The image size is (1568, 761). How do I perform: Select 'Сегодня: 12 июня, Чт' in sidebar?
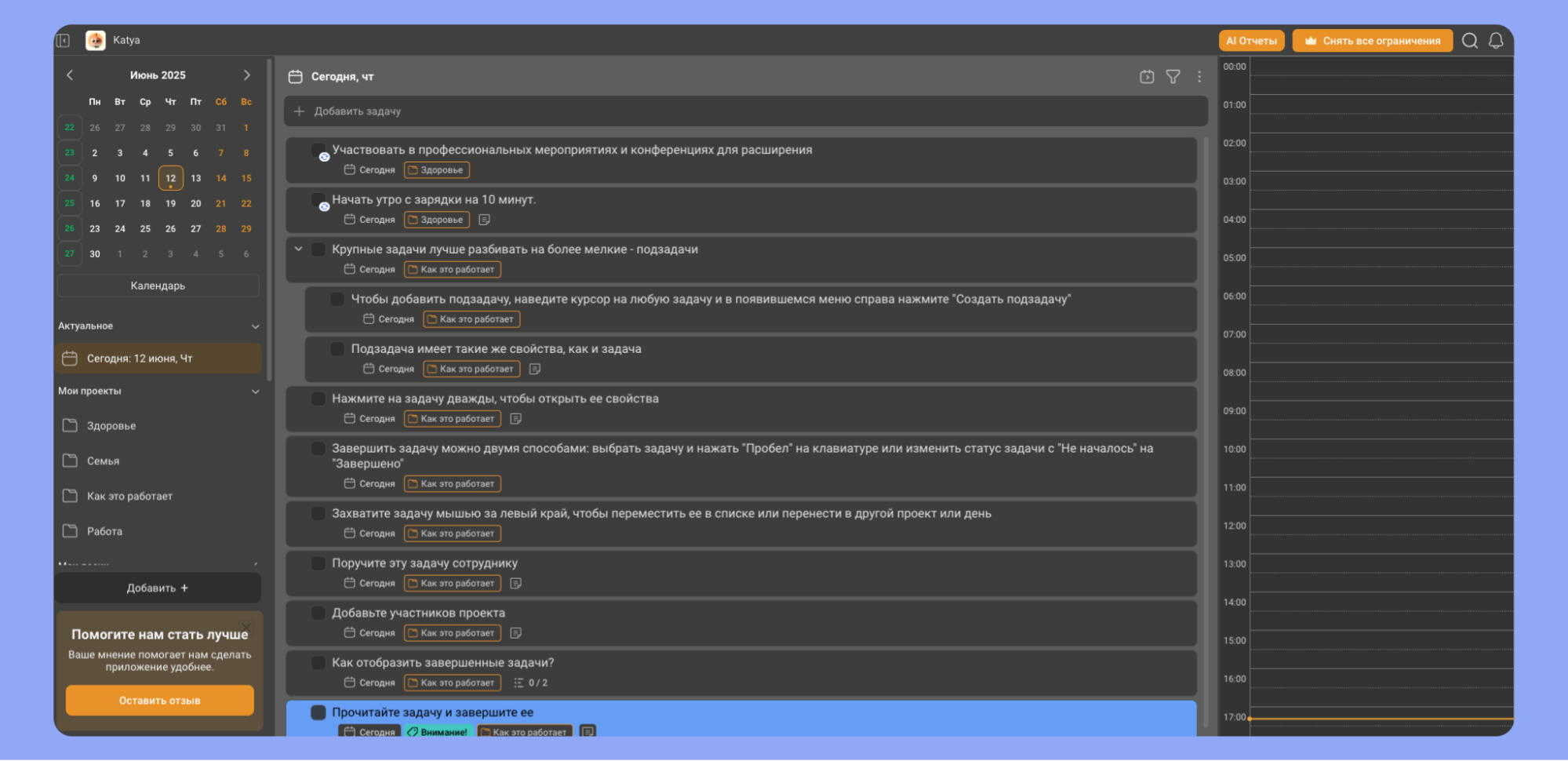pos(140,359)
